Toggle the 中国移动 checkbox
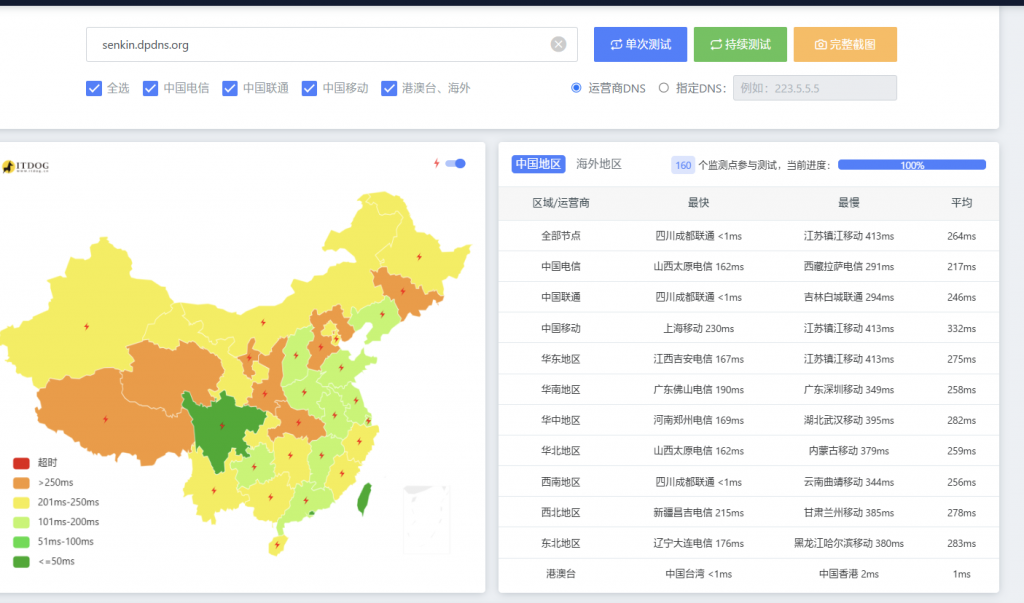1024x603 pixels. point(310,88)
